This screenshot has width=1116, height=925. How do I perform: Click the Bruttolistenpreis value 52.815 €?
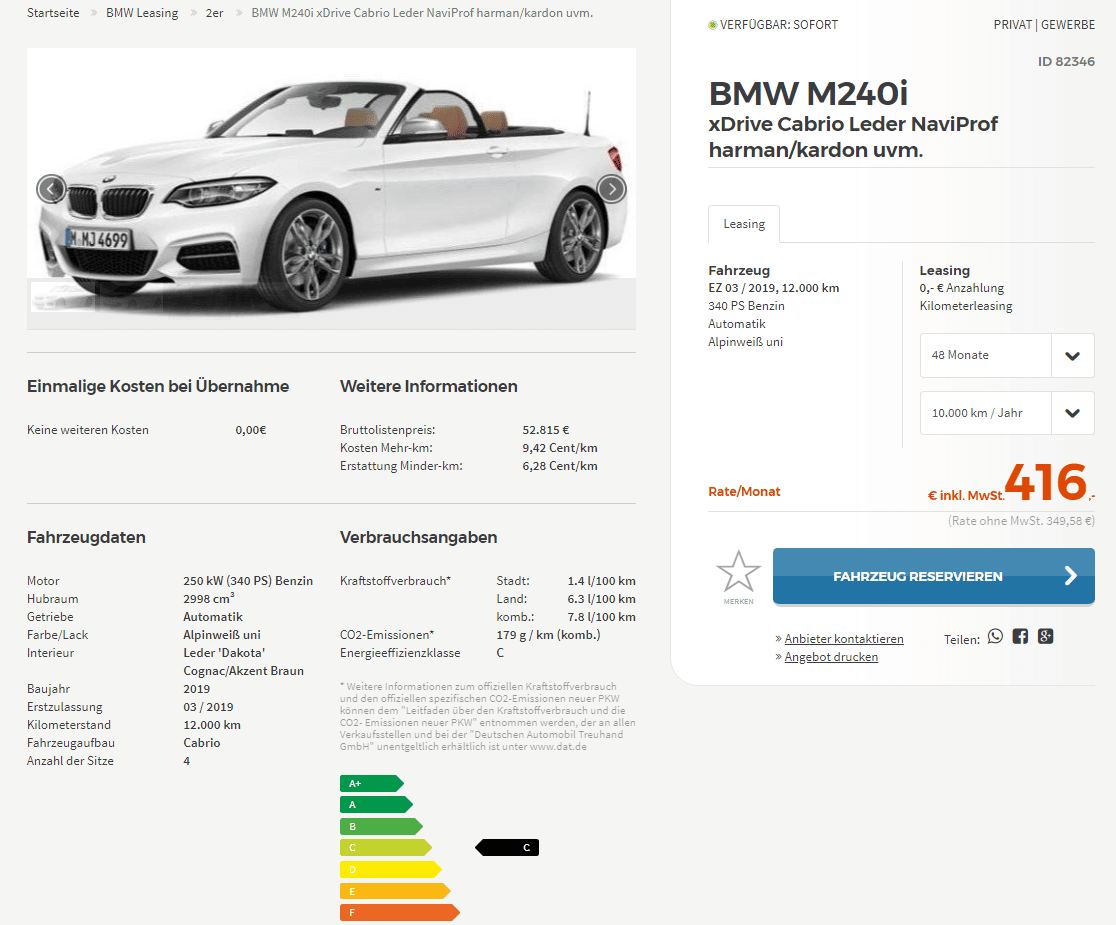coord(546,430)
